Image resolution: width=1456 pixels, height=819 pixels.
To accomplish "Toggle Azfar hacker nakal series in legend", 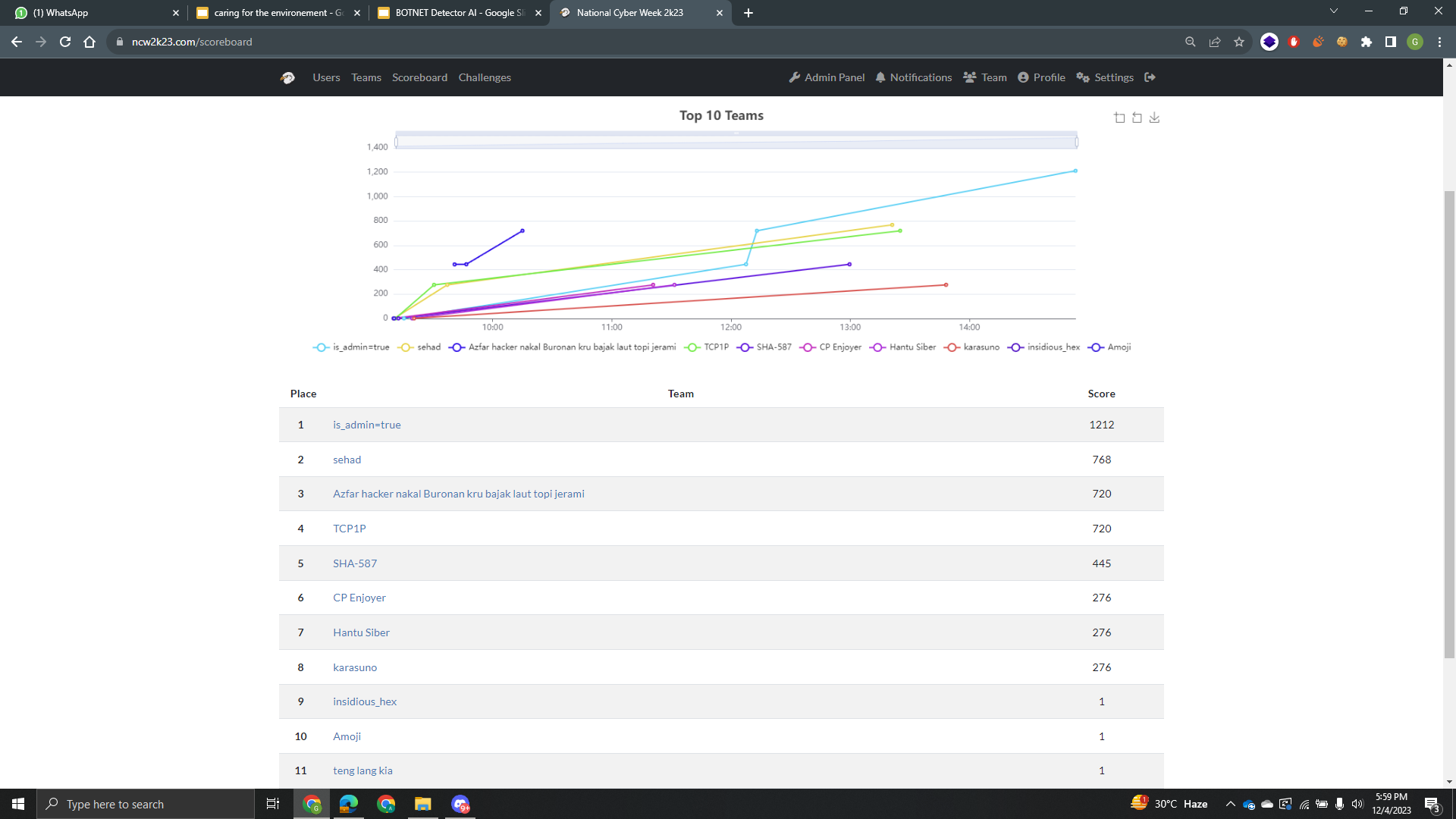I will click(562, 347).
